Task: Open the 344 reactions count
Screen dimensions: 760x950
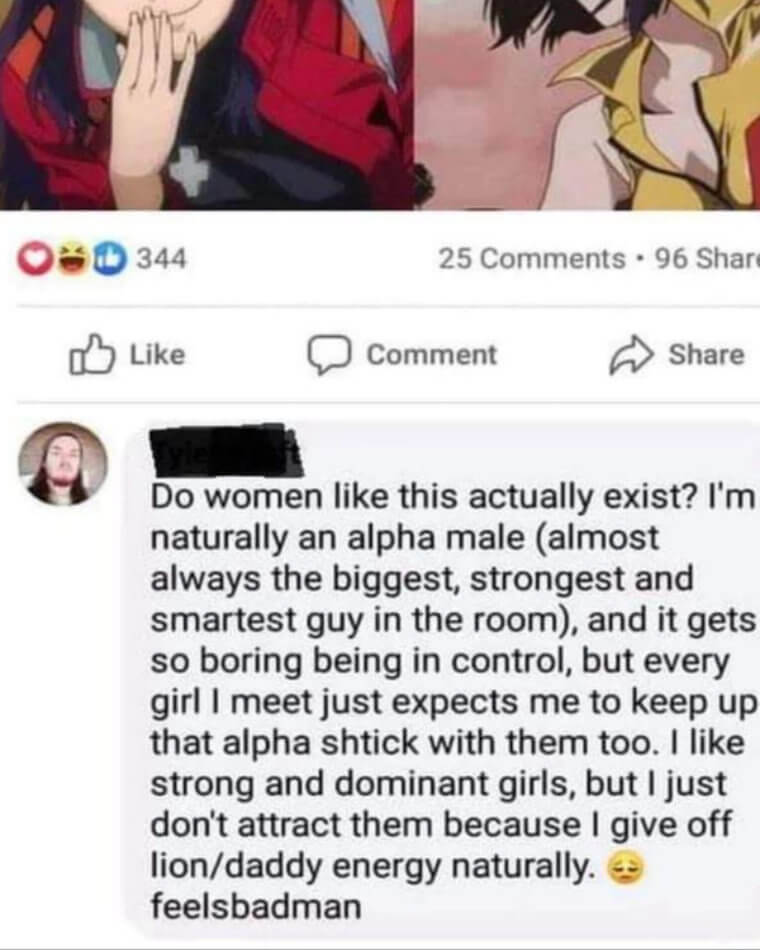Action: click(161, 259)
